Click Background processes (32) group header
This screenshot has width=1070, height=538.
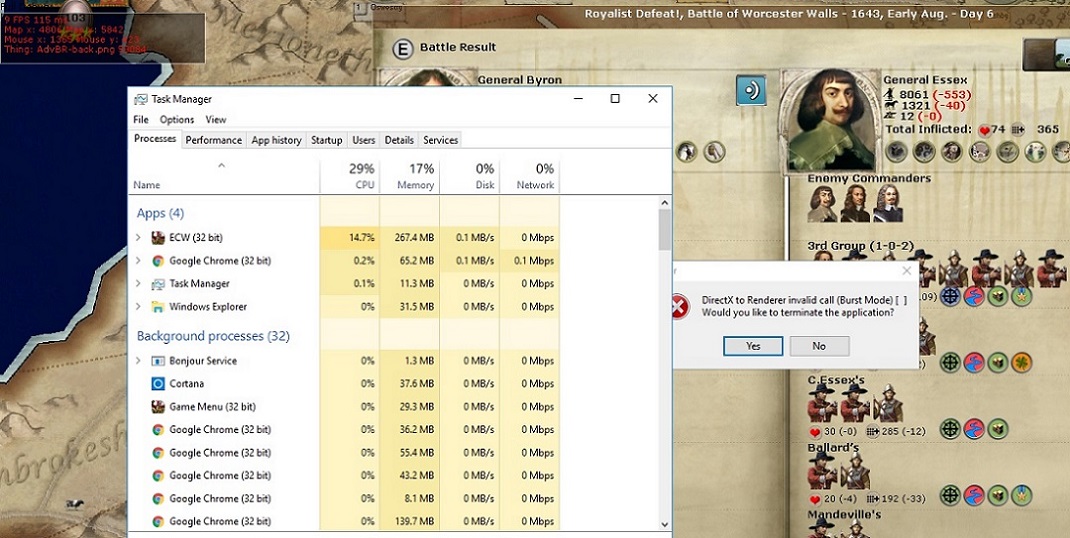click(x=213, y=337)
